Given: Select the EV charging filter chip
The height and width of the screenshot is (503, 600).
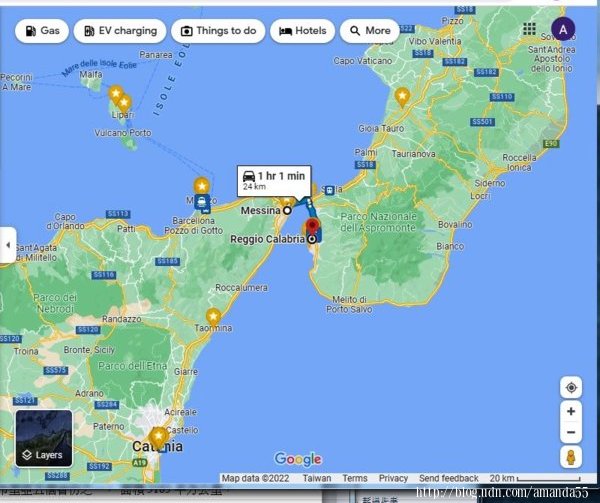Looking at the screenshot, I should [x=119, y=31].
